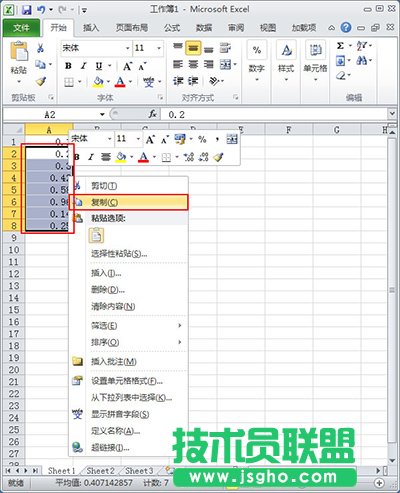Expand the Styles group dropdown
Viewport: 400px width, 493px height.
(286, 80)
